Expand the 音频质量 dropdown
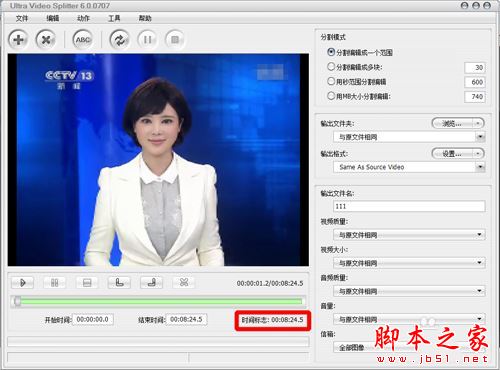500x370 pixels. [480, 291]
